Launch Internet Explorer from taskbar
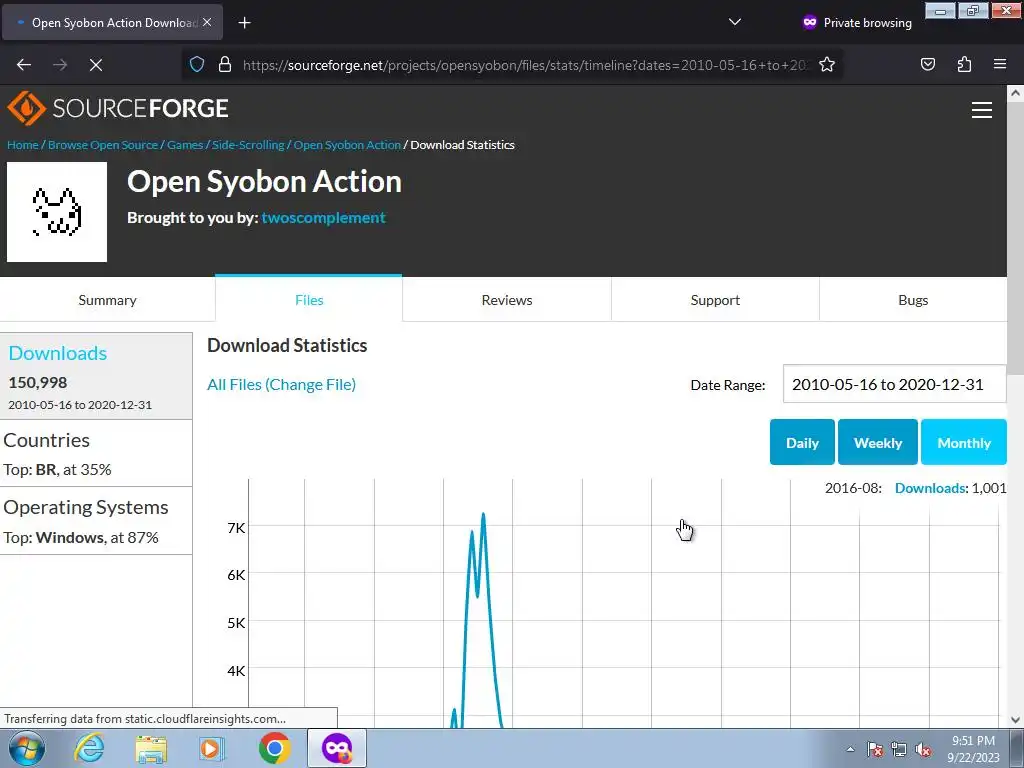Screen dimensions: 1024x768 click(x=89, y=748)
